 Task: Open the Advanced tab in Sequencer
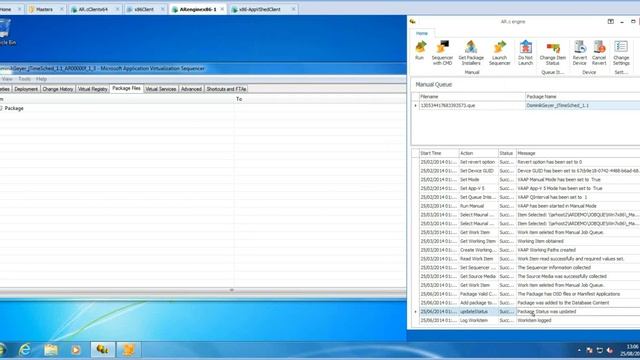[191, 89]
